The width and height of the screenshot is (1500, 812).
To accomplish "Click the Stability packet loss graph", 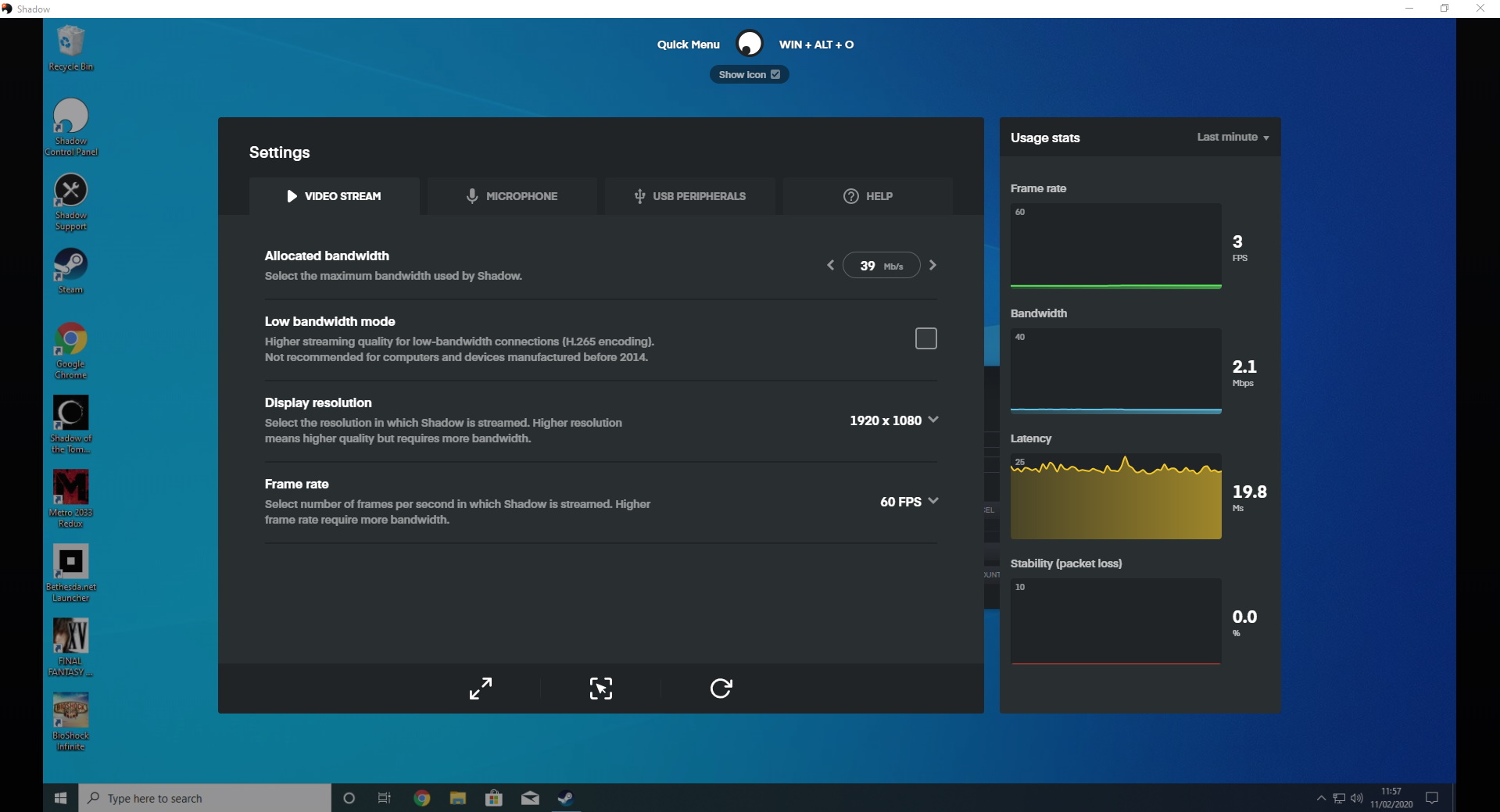I will click(1115, 621).
